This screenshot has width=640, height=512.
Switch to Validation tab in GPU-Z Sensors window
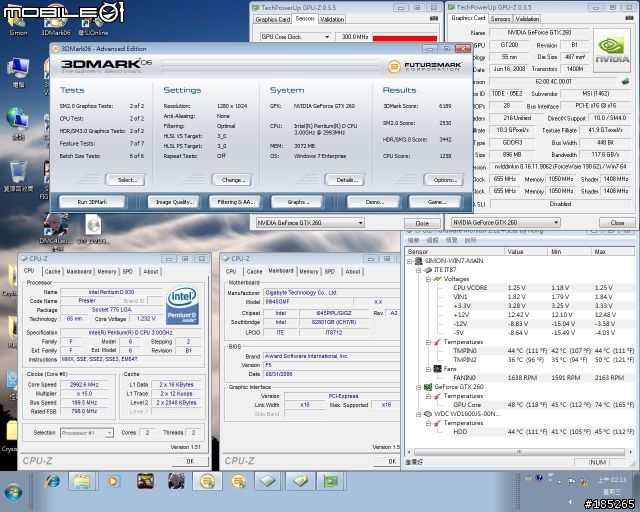click(332, 19)
